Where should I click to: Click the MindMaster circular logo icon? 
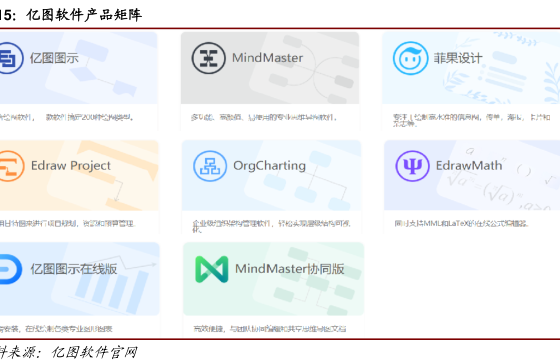(x=209, y=58)
